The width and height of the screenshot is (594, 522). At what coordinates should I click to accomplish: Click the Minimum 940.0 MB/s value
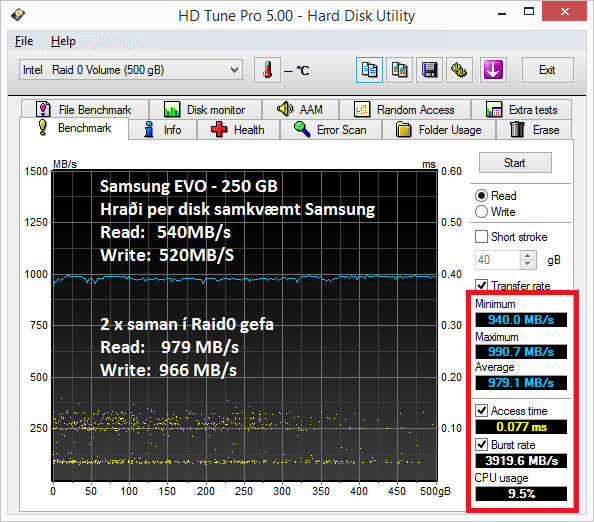pyautogui.click(x=521, y=319)
